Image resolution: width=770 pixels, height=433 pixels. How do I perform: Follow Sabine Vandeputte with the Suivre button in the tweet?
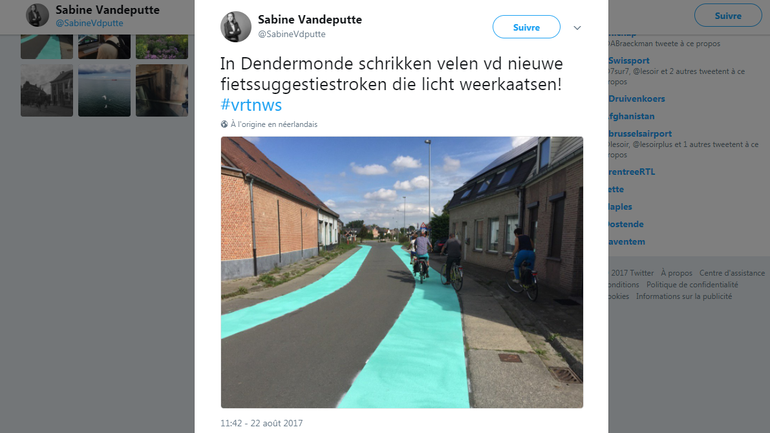pos(526,27)
